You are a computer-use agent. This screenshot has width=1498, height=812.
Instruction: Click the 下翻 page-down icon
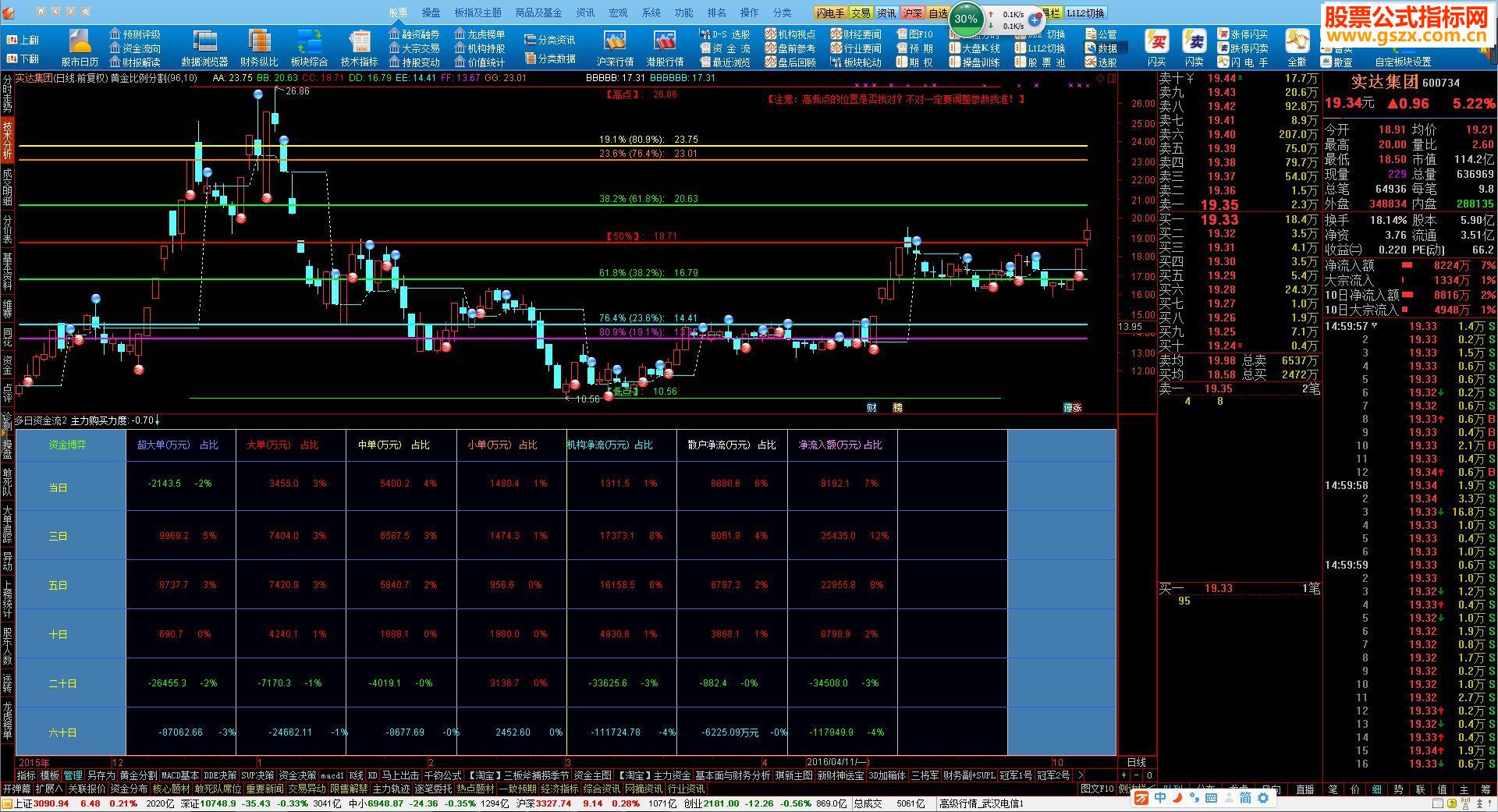23,59
